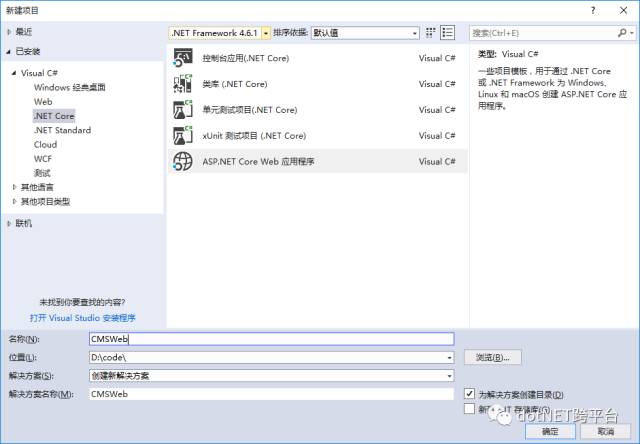
Task: Select the ASP.NET Core Web application globe icon
Action: click(x=182, y=161)
